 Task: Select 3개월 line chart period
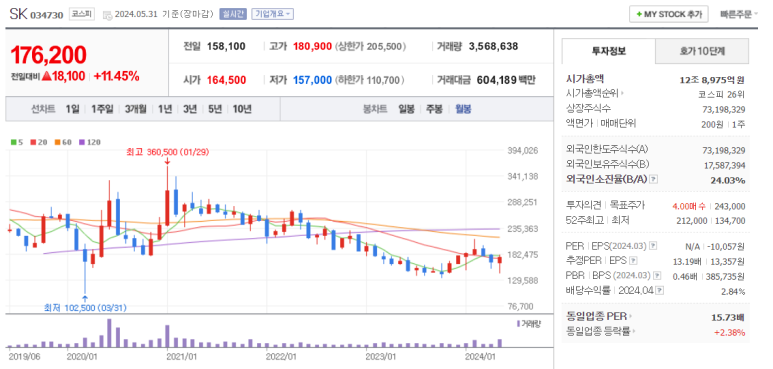click(136, 109)
